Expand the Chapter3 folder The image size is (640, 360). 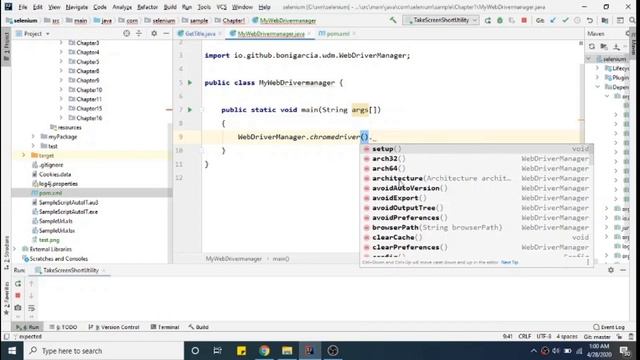click(61, 42)
